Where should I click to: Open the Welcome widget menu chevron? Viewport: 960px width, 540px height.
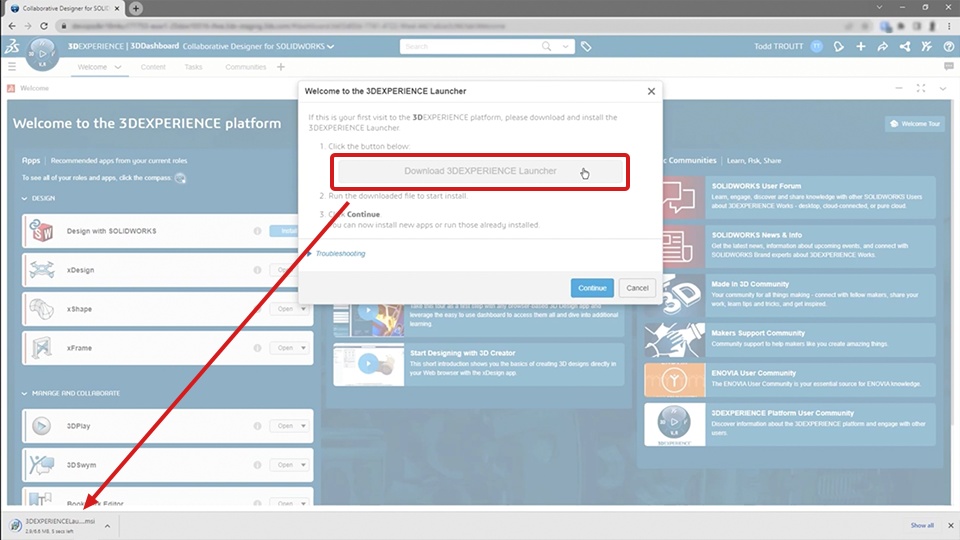pos(943,89)
